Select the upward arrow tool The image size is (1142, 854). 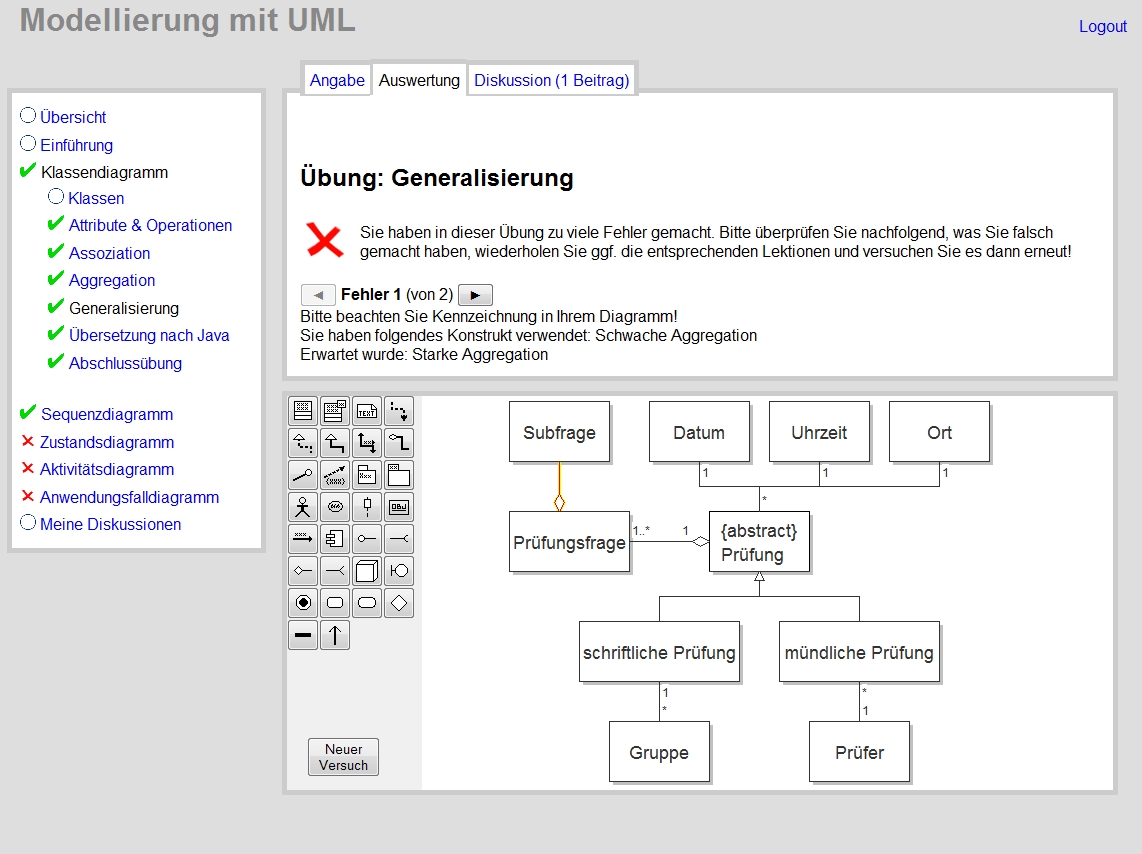tap(335, 635)
